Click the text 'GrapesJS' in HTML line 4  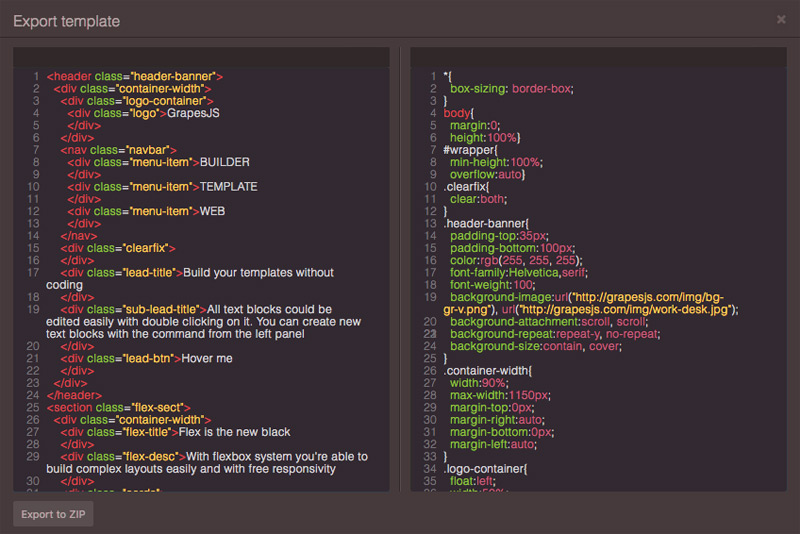click(193, 113)
